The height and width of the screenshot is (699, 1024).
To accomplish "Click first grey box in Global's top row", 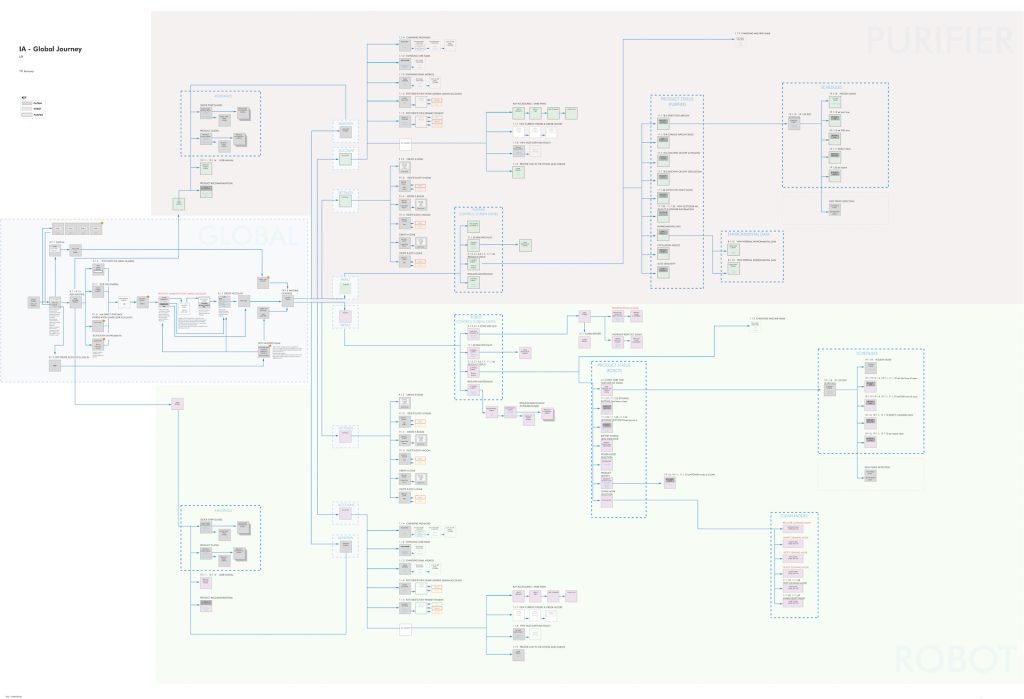I will [56, 228].
